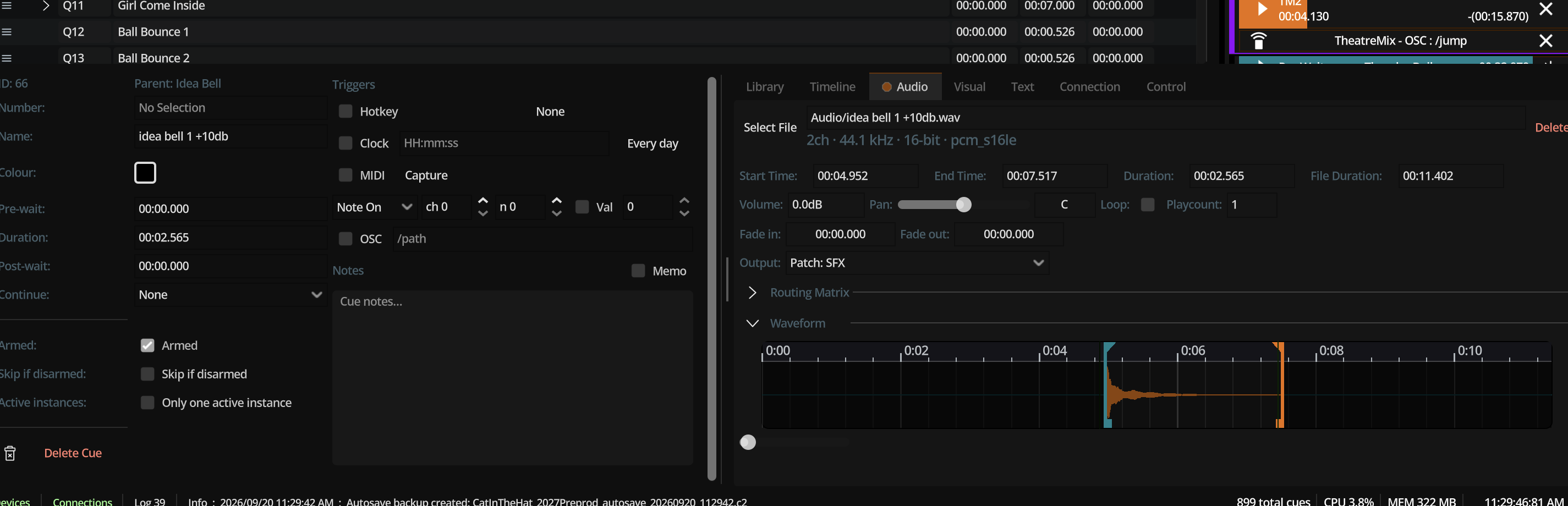1568x506 pixels.
Task: Click the cue Colour swatch
Action: [x=145, y=173]
